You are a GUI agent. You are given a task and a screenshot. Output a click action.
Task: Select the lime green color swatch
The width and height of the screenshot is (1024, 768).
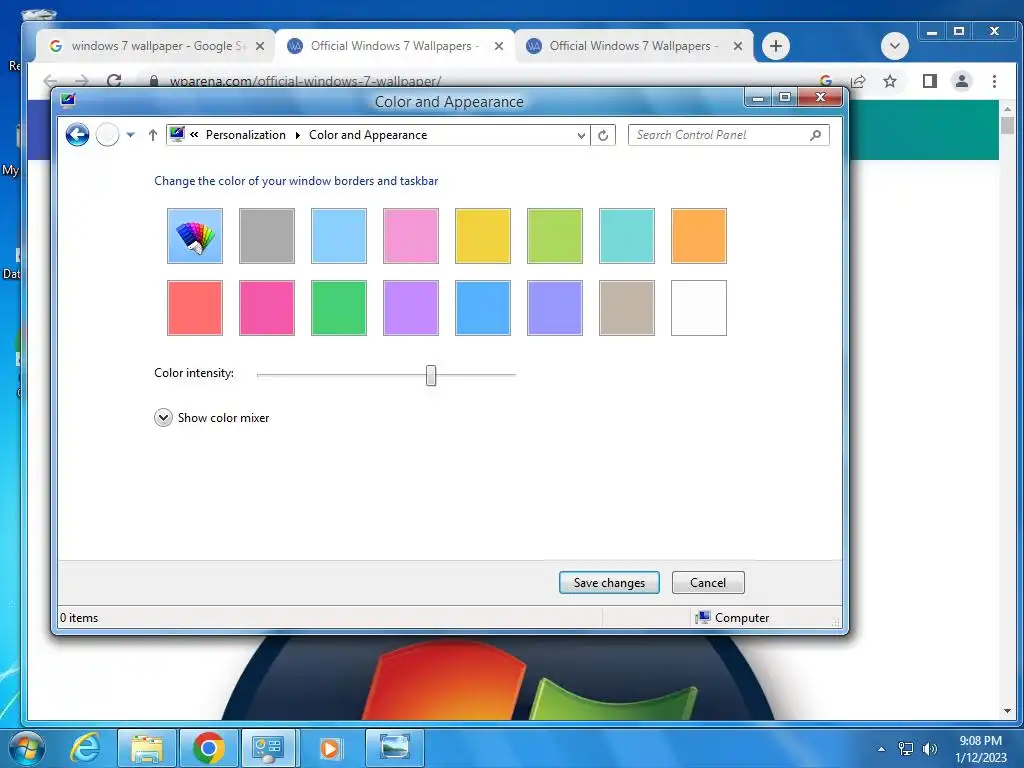(x=554, y=236)
